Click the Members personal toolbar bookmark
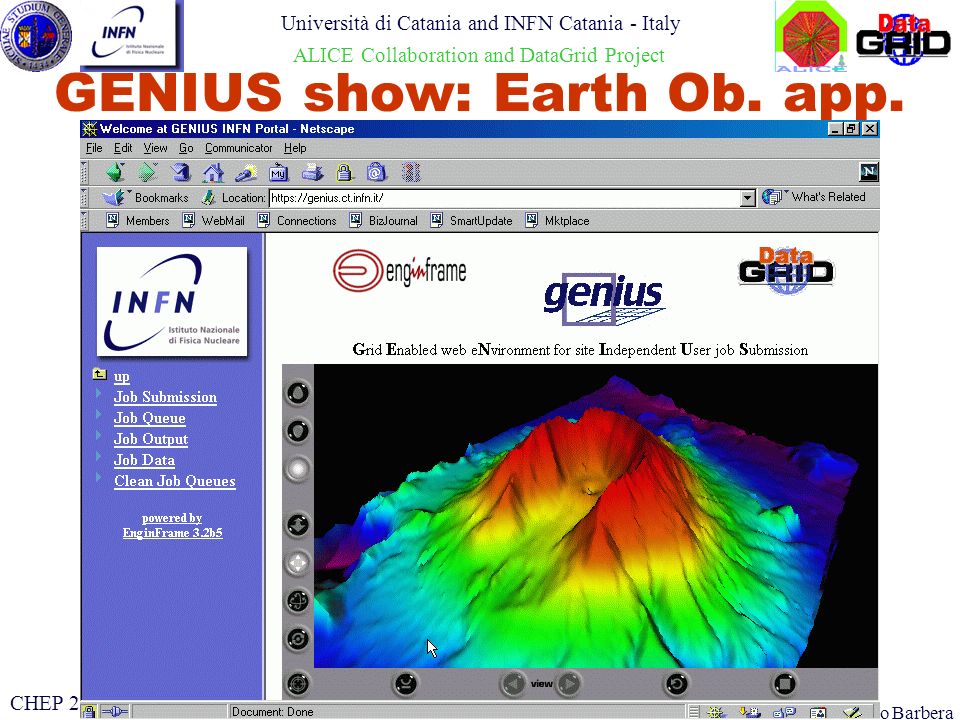The height and width of the screenshot is (720, 960). (x=138, y=220)
